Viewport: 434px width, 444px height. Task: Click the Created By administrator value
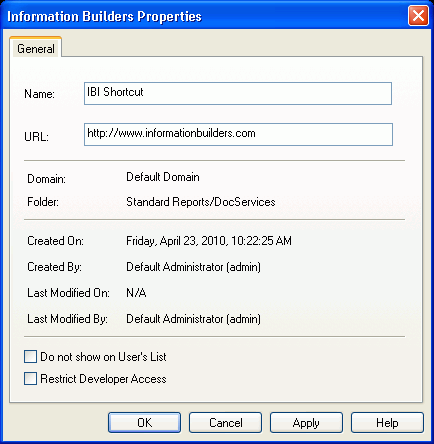pyautogui.click(x=193, y=267)
